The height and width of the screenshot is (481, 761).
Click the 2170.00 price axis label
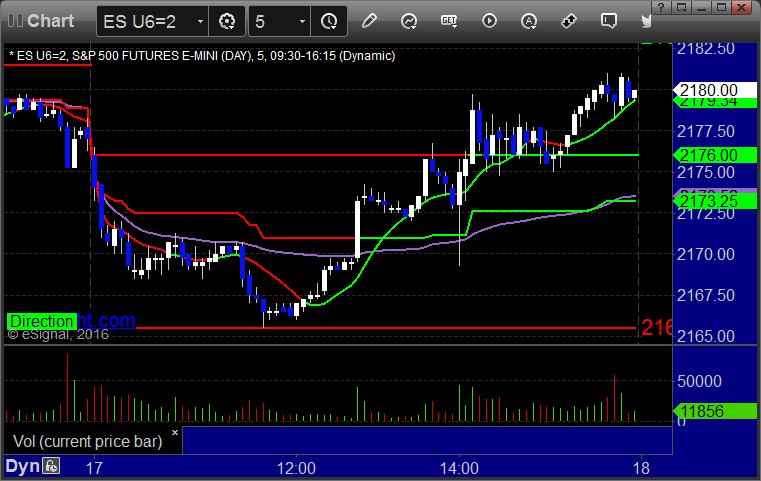point(706,254)
